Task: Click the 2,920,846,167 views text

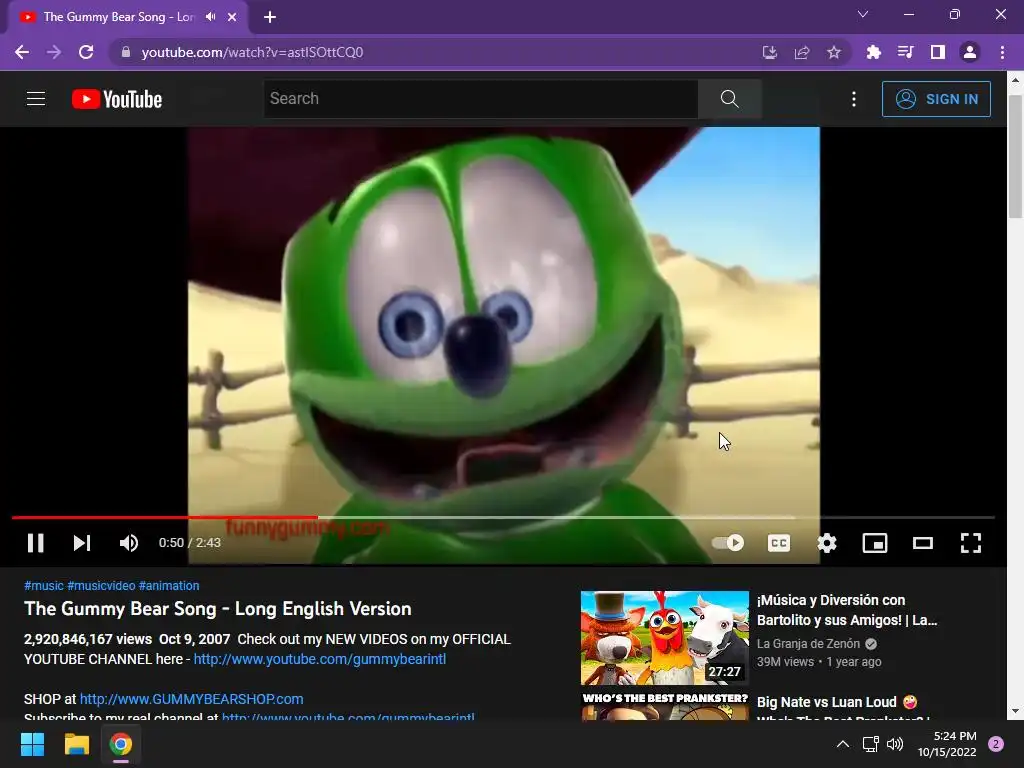Action: pyautogui.click(x=88, y=639)
